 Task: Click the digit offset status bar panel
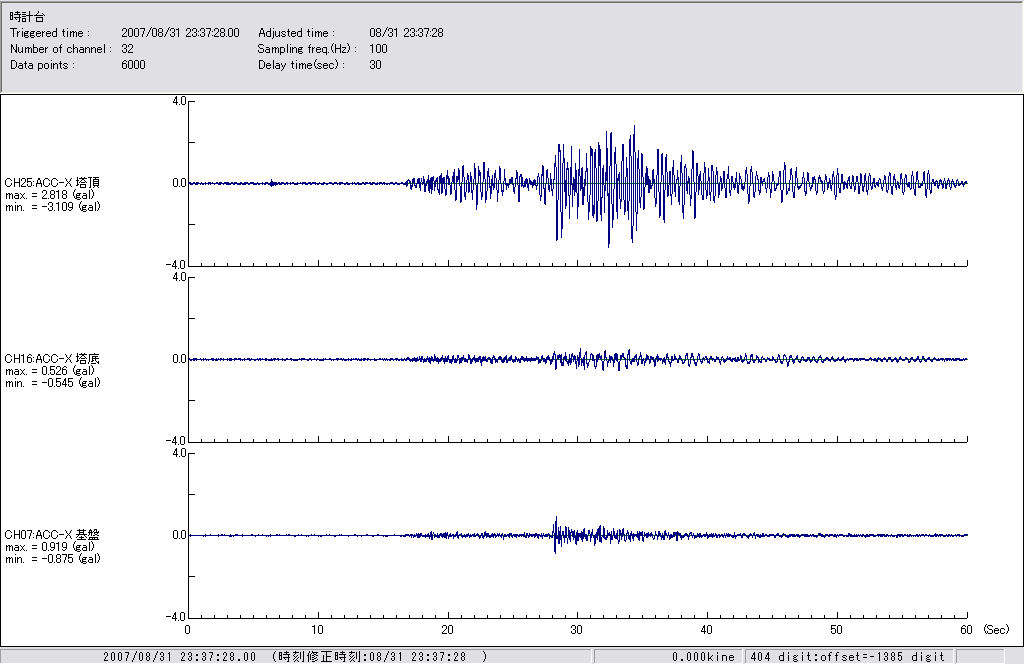point(846,656)
